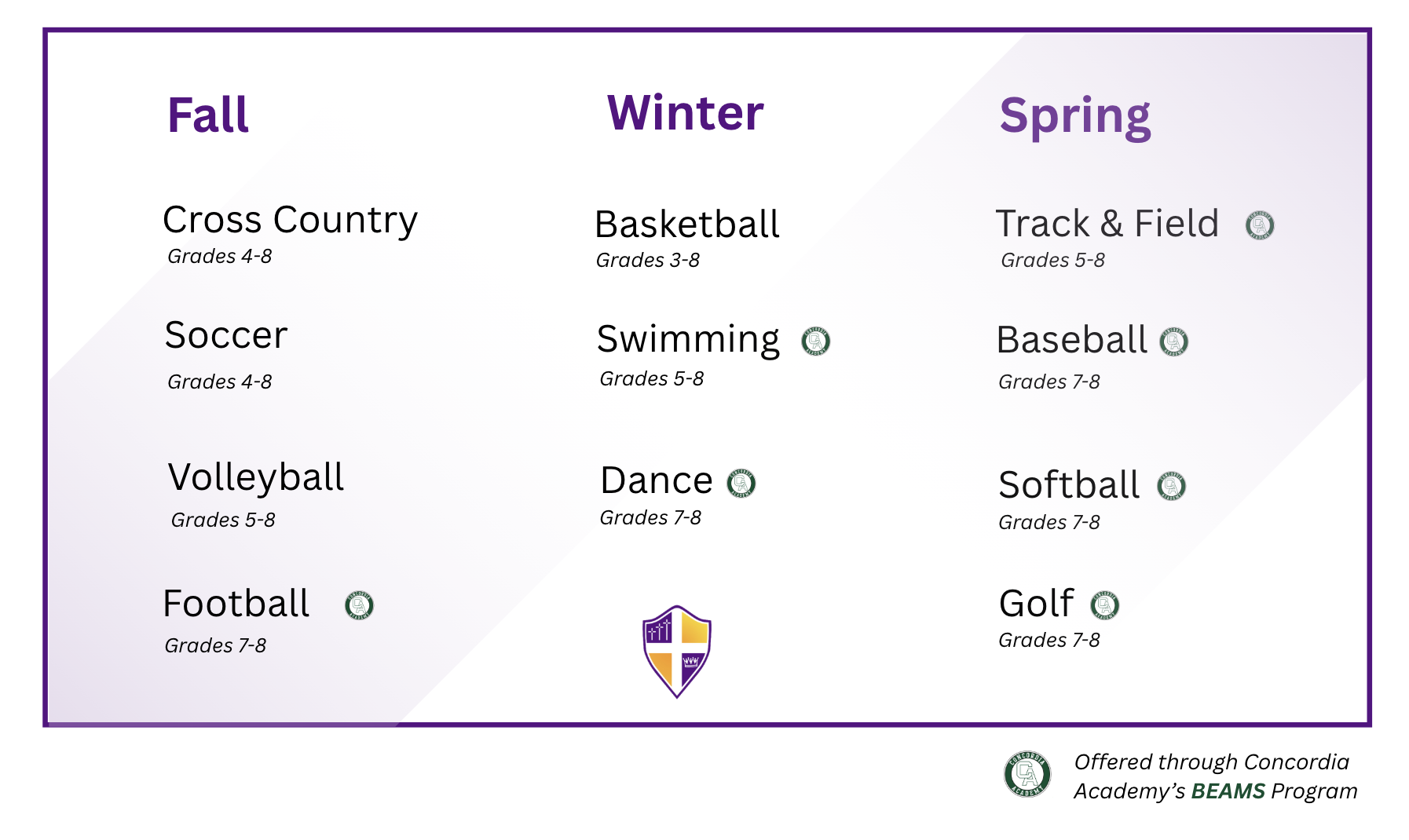The height and width of the screenshot is (840, 1409).
Task: Click Grades 3-8 under Basketball
Action: tap(647, 260)
